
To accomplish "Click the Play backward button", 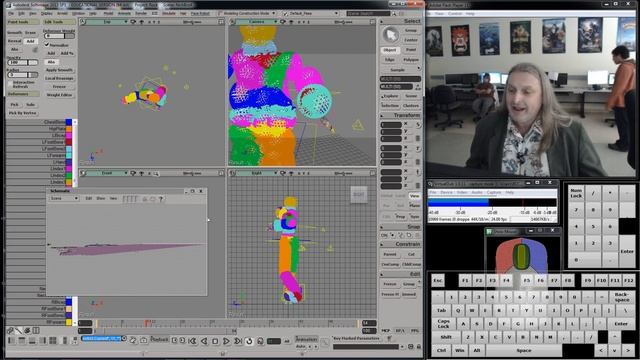I will [204, 341].
